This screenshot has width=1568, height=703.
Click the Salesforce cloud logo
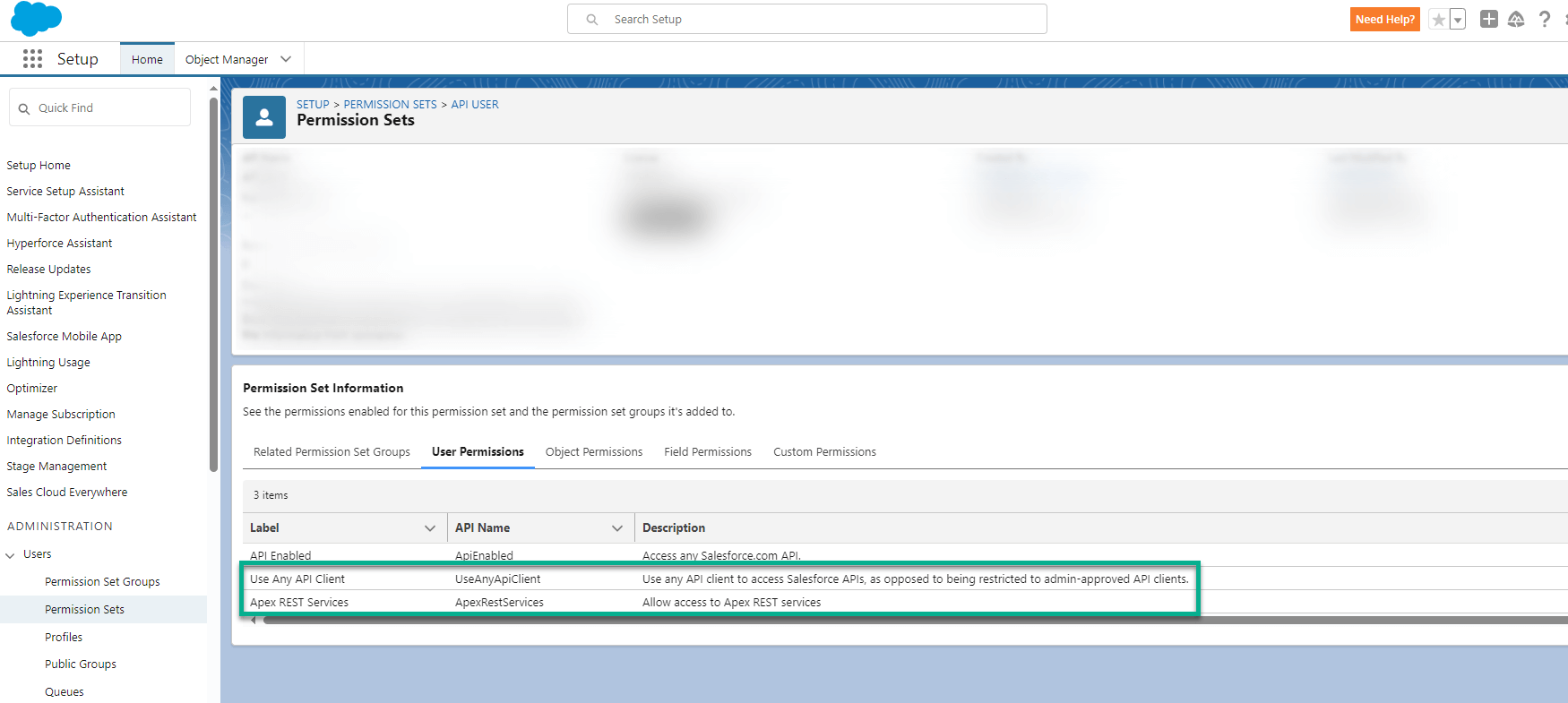(37, 18)
